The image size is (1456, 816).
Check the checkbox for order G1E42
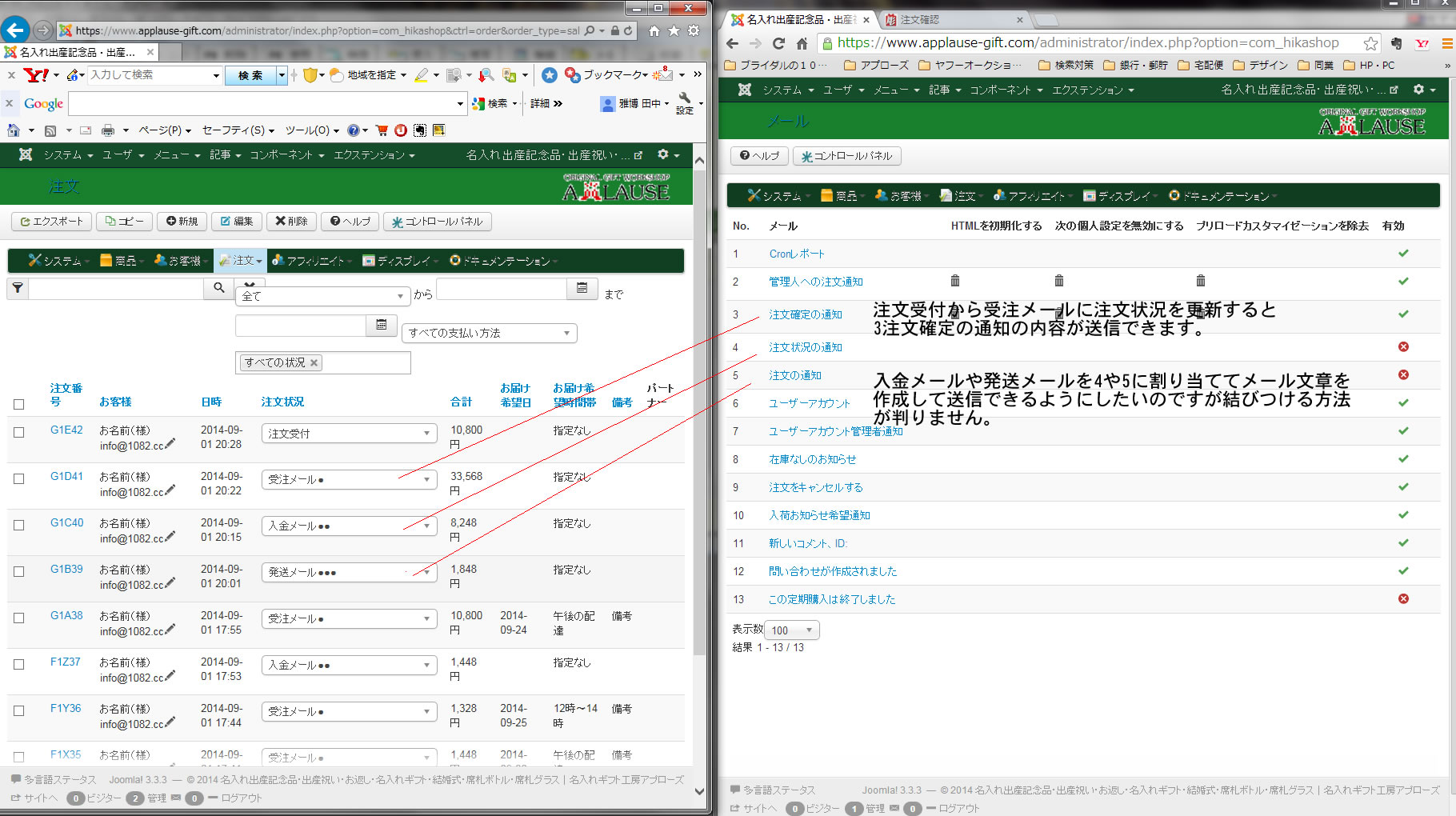(x=19, y=432)
